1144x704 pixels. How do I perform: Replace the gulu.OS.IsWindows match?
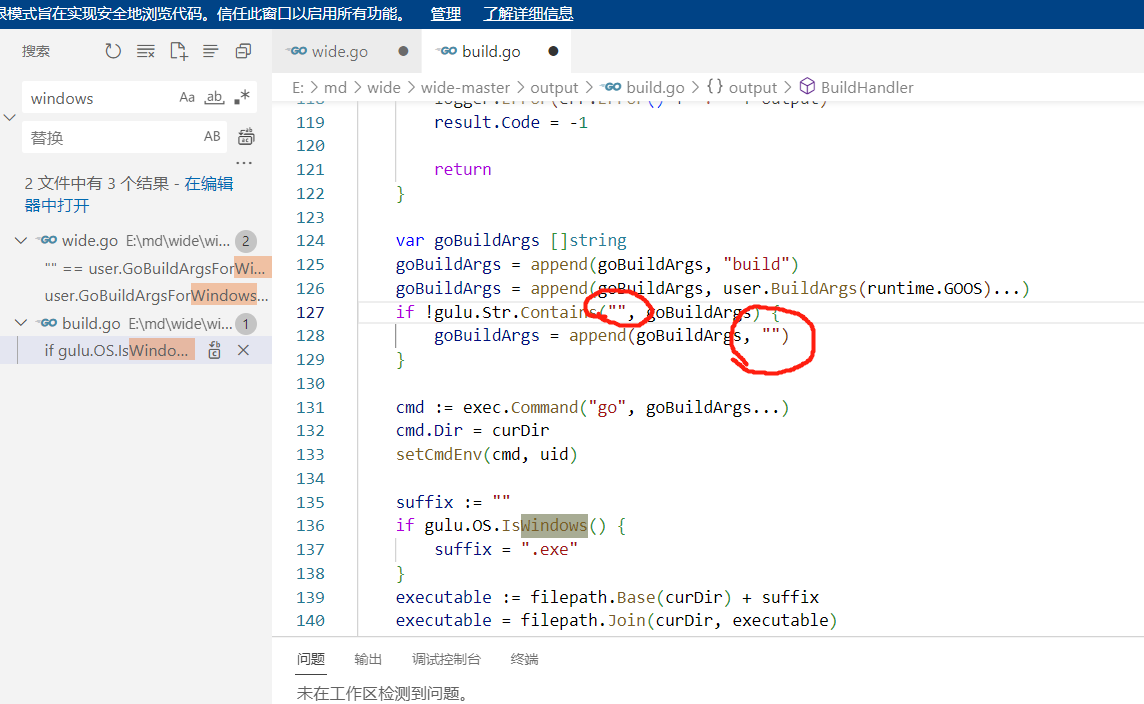(x=214, y=350)
